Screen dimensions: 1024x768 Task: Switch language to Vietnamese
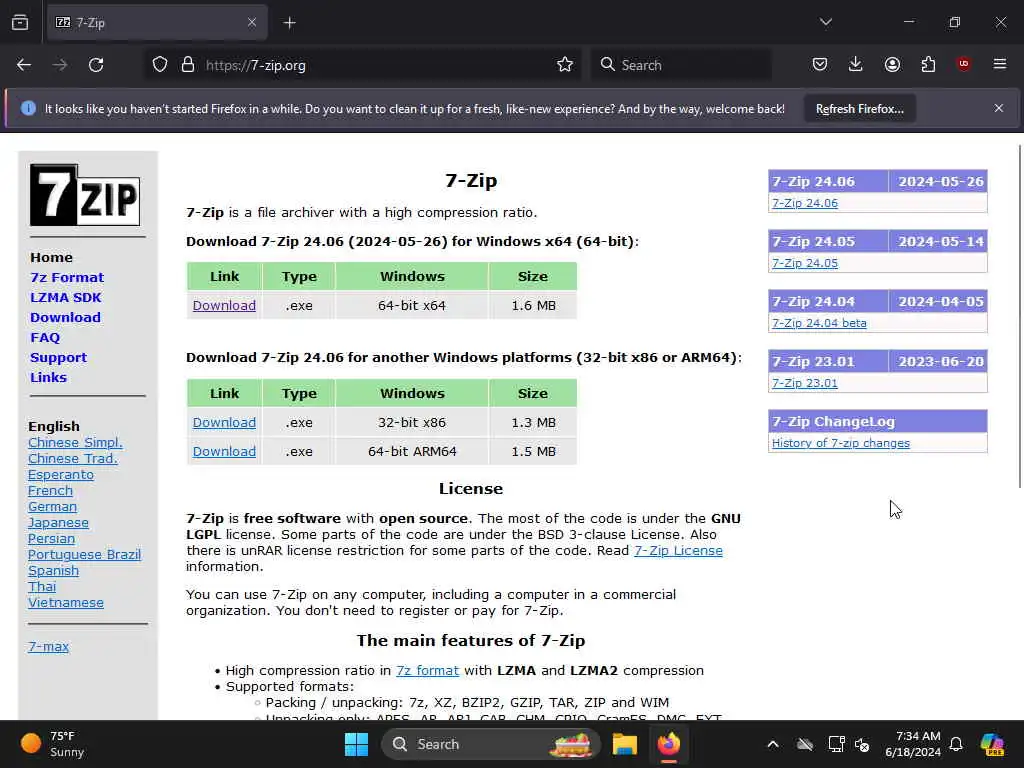(x=66, y=603)
